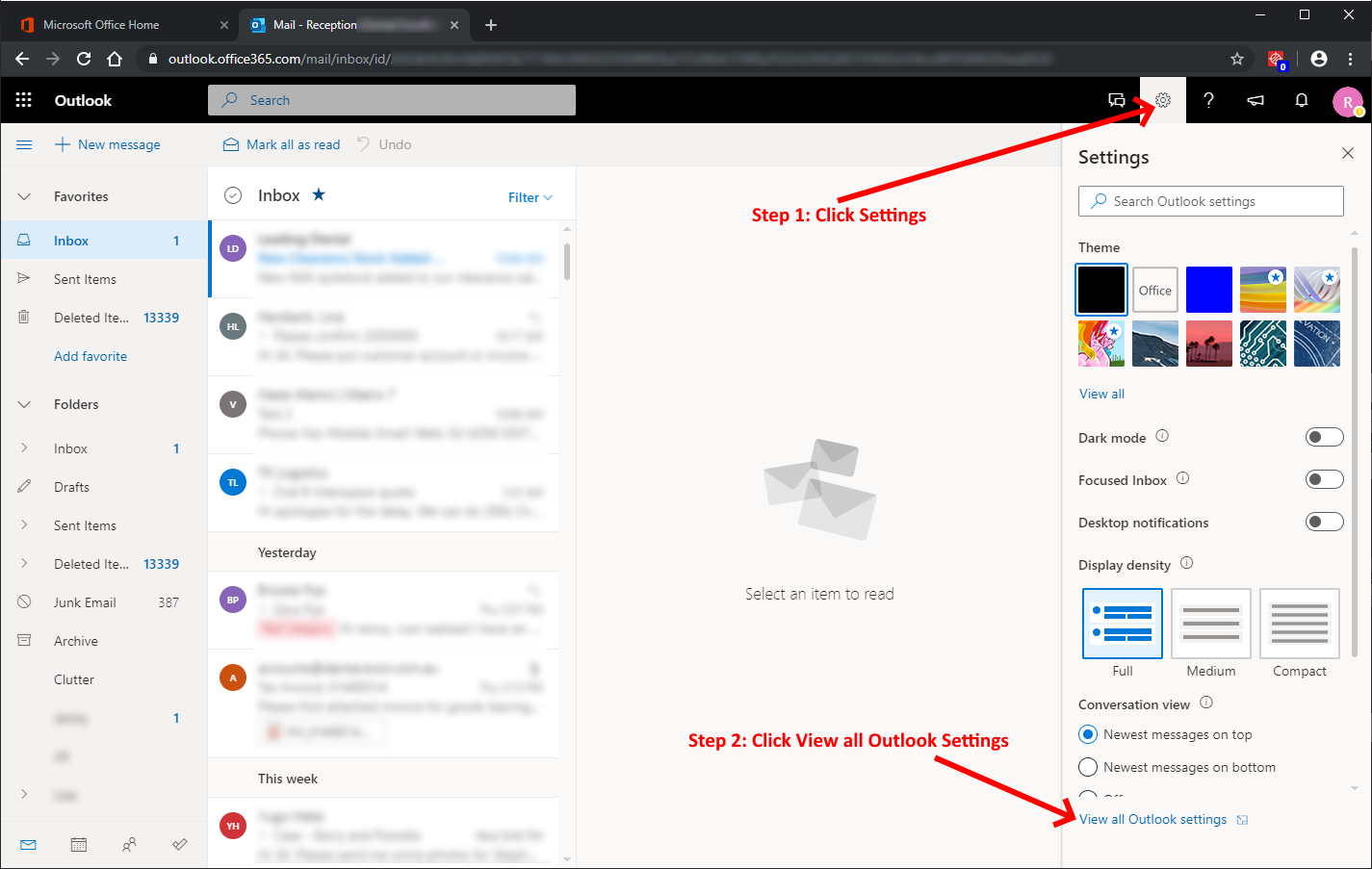Viewport: 1372px width, 869px height.
Task: Open the browser three-dot menu
Action: point(1352,59)
